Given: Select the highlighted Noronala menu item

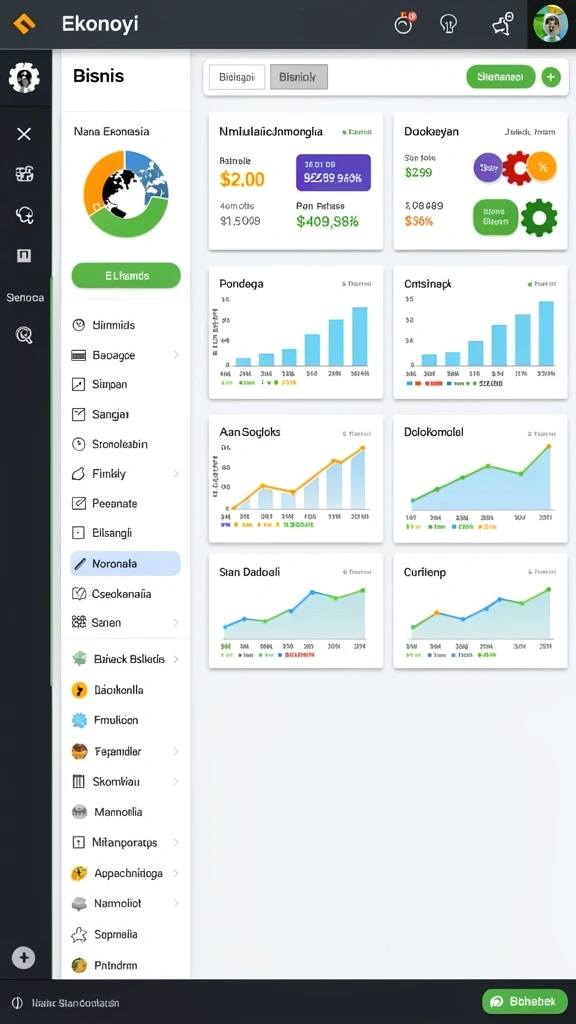Looking at the screenshot, I should click(125, 564).
